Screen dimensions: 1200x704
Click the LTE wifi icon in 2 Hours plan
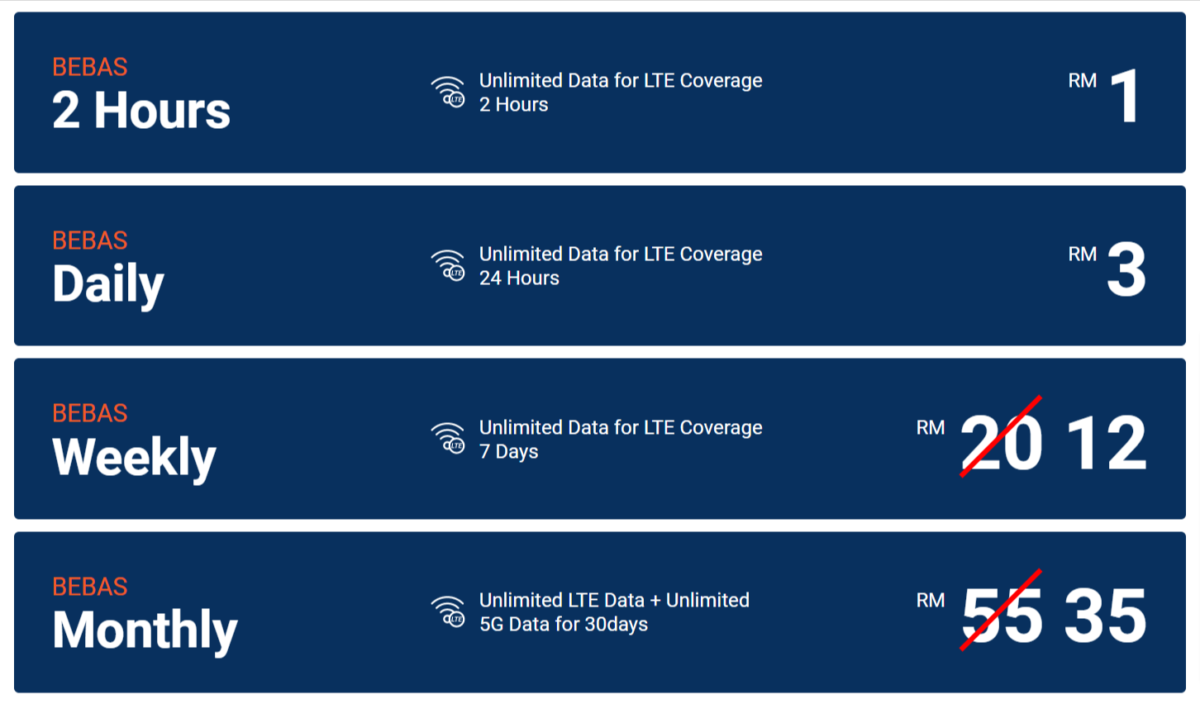tap(448, 92)
